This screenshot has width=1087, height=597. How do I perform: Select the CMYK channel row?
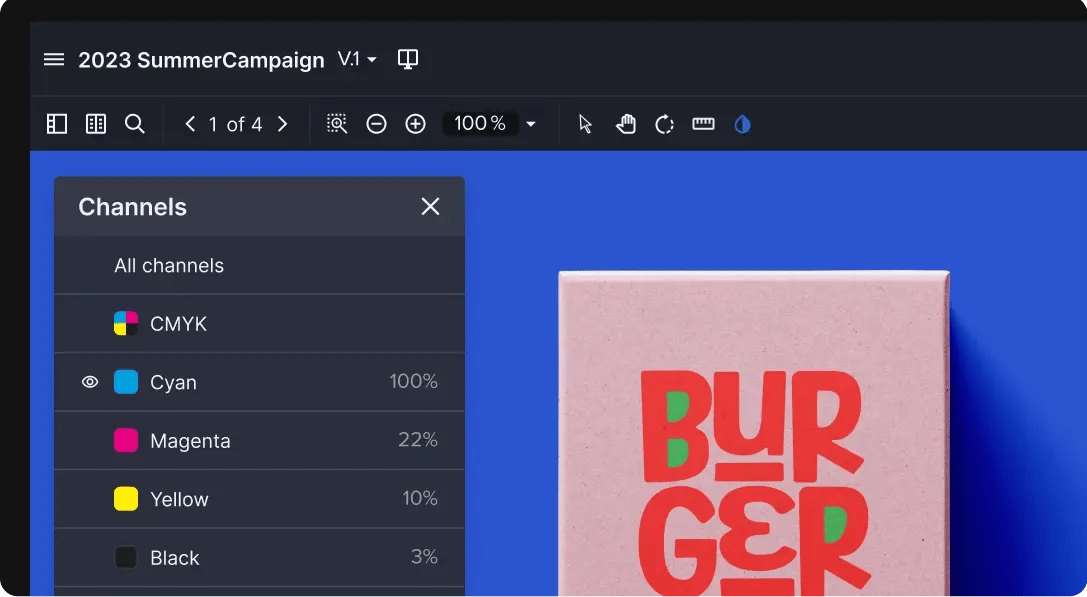click(x=178, y=324)
